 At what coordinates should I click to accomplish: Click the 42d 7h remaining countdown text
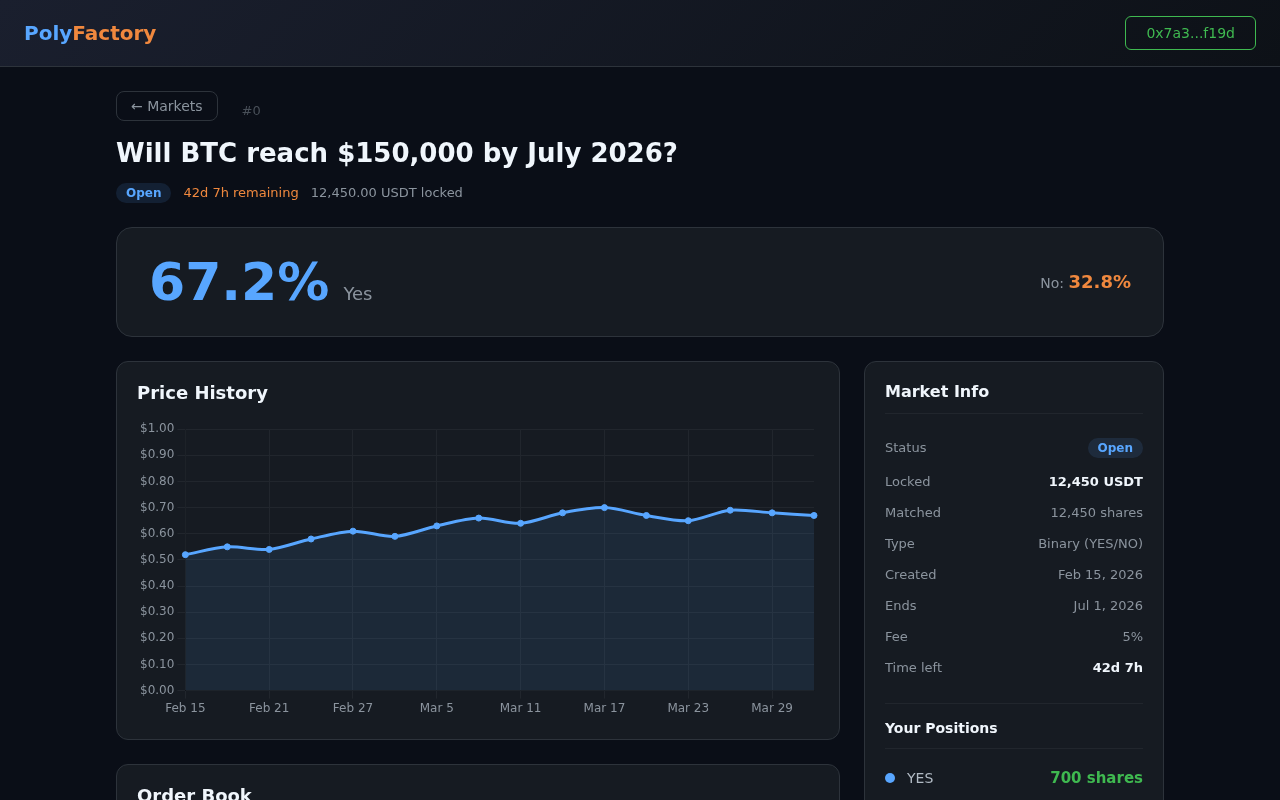(x=240, y=193)
